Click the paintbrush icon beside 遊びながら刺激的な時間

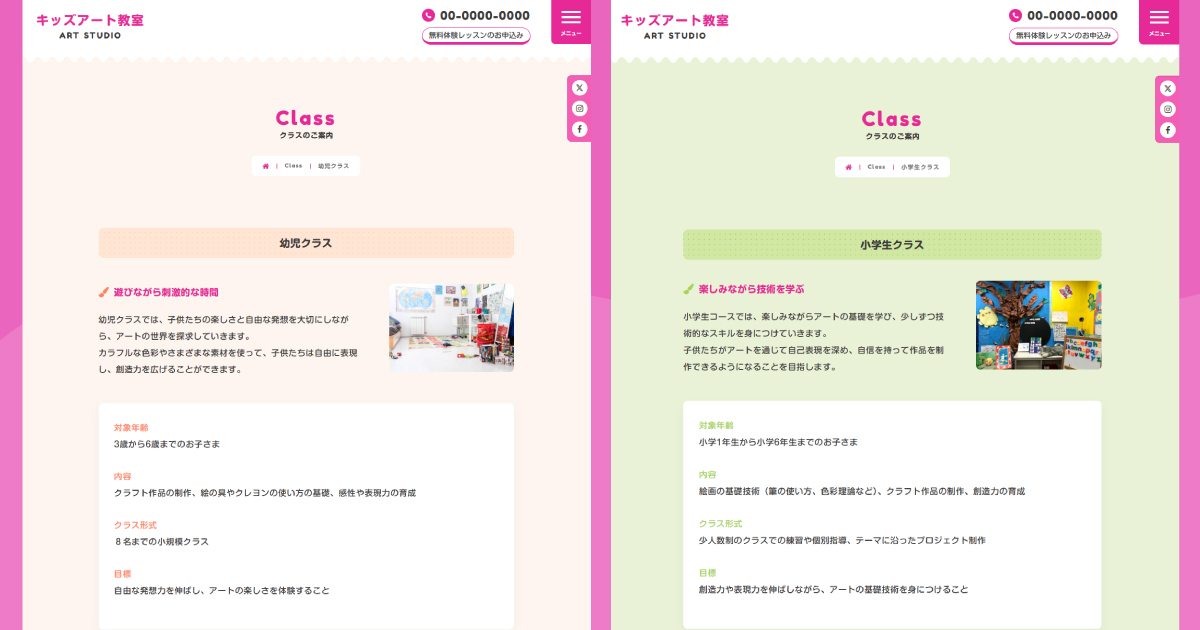(x=103, y=291)
